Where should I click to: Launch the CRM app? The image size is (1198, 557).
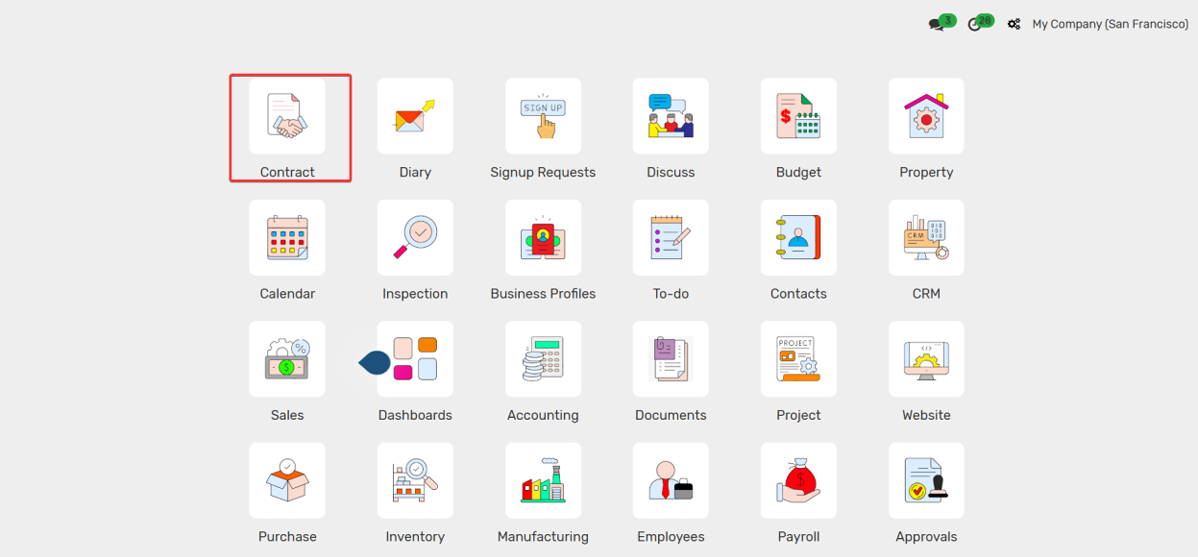point(926,238)
